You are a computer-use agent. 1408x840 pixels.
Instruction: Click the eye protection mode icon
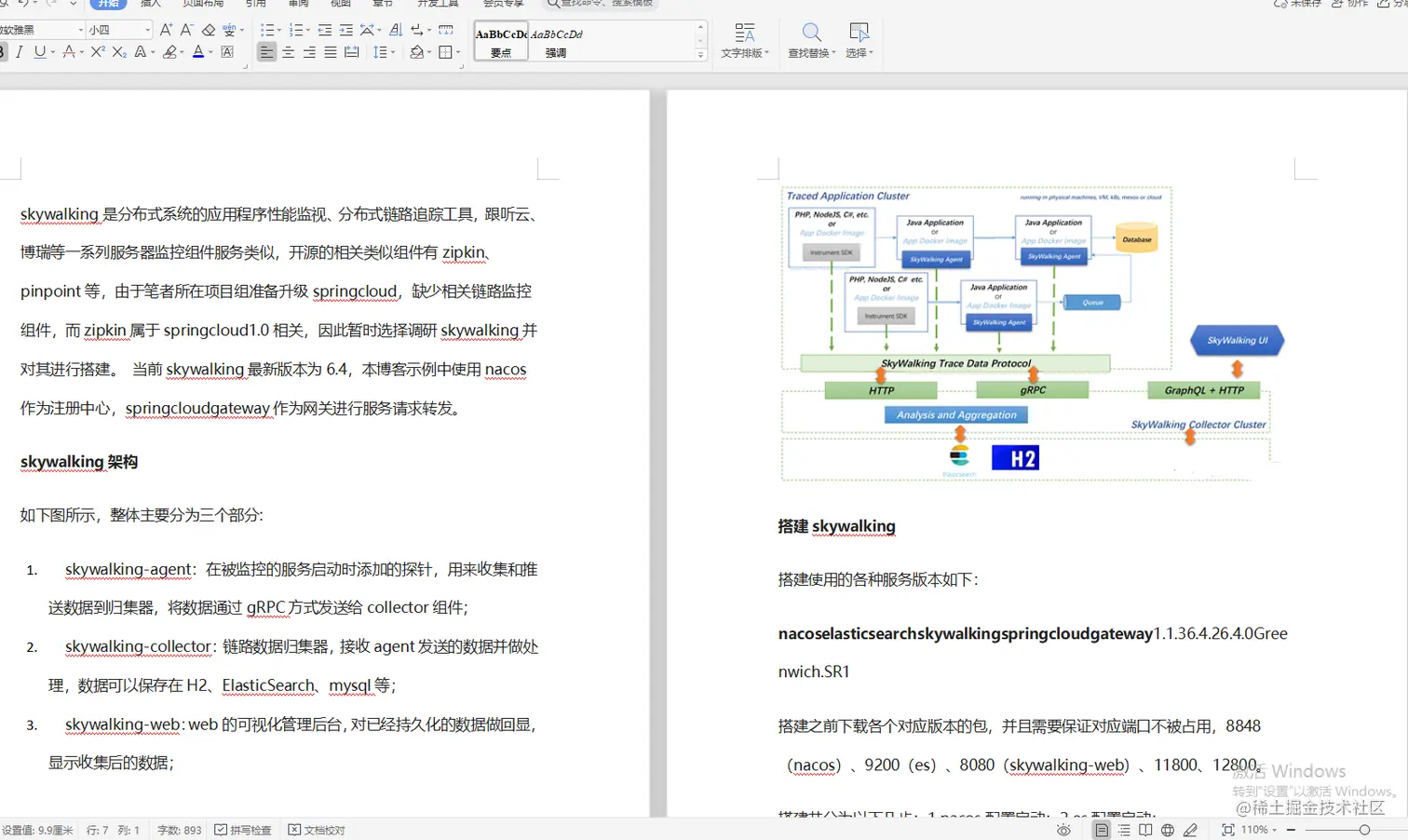coord(1063,830)
